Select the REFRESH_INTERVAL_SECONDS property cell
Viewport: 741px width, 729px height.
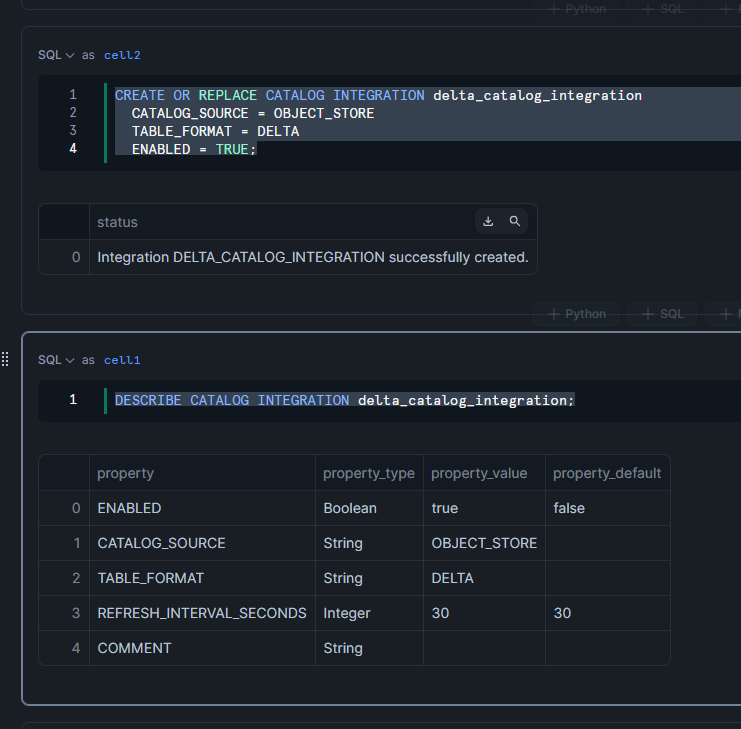click(202, 613)
